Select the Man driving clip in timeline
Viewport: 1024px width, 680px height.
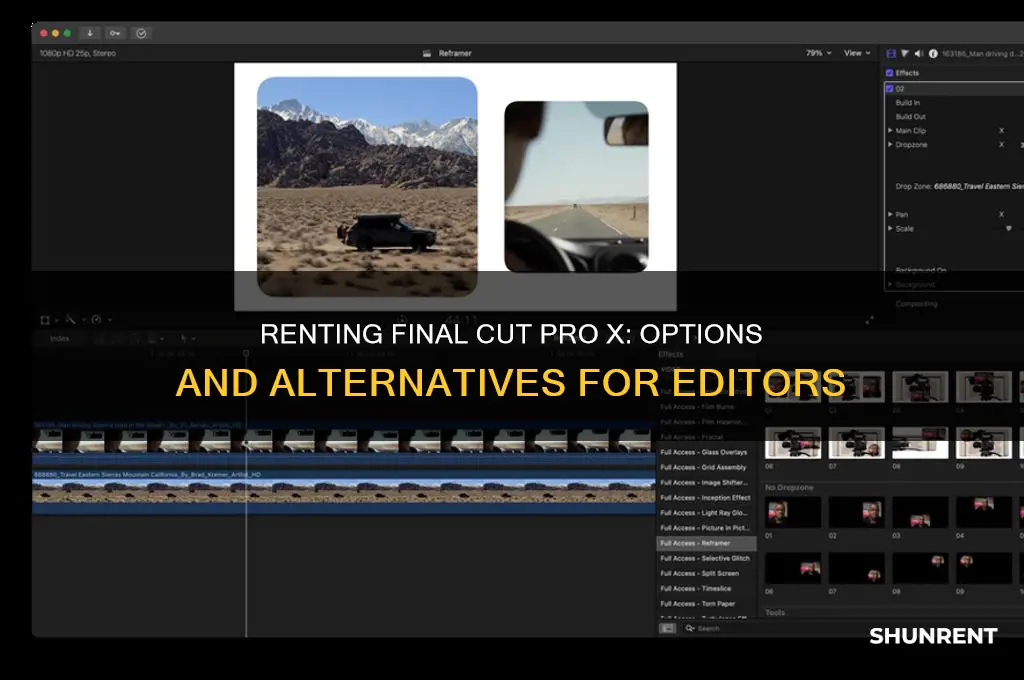(344, 443)
